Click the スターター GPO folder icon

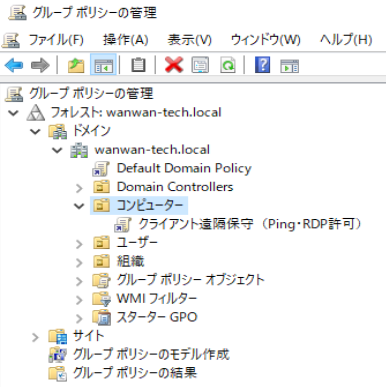101,317
